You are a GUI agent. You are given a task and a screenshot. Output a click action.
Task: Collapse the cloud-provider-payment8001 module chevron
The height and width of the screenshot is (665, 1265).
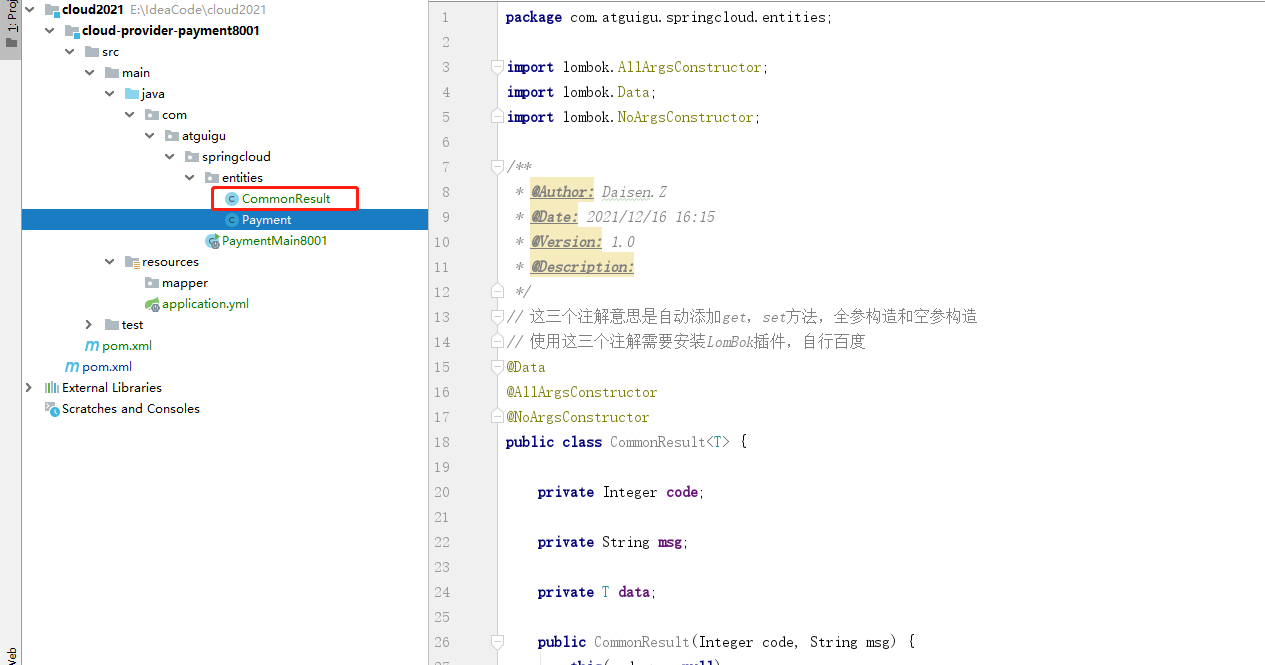[x=49, y=30]
